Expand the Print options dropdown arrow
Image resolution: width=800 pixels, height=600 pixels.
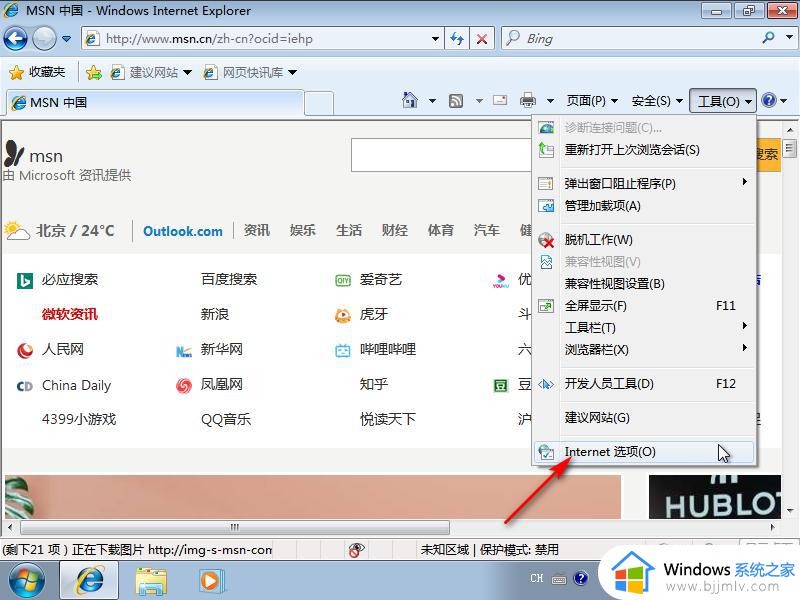tap(550, 101)
